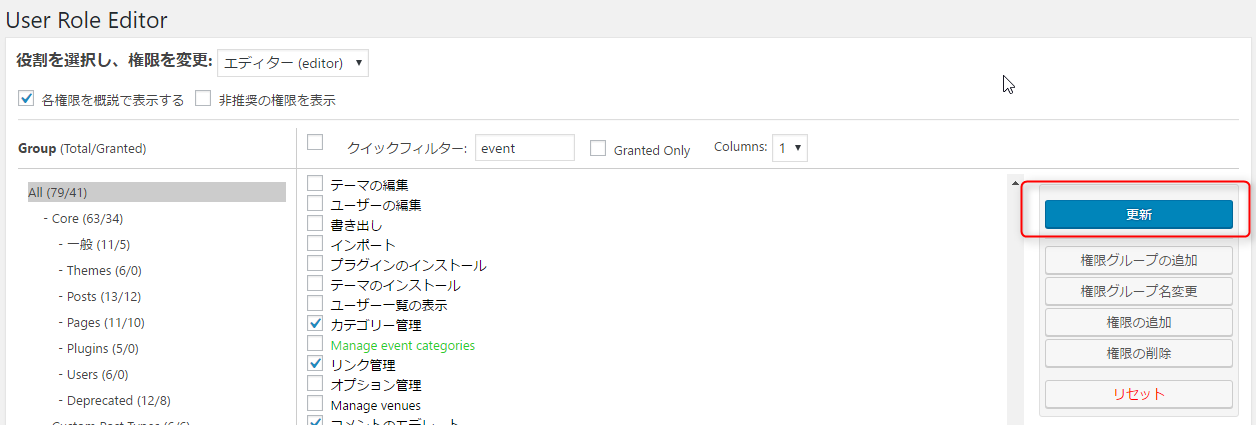
Task: Click the red リセット button
Action: click(1138, 394)
